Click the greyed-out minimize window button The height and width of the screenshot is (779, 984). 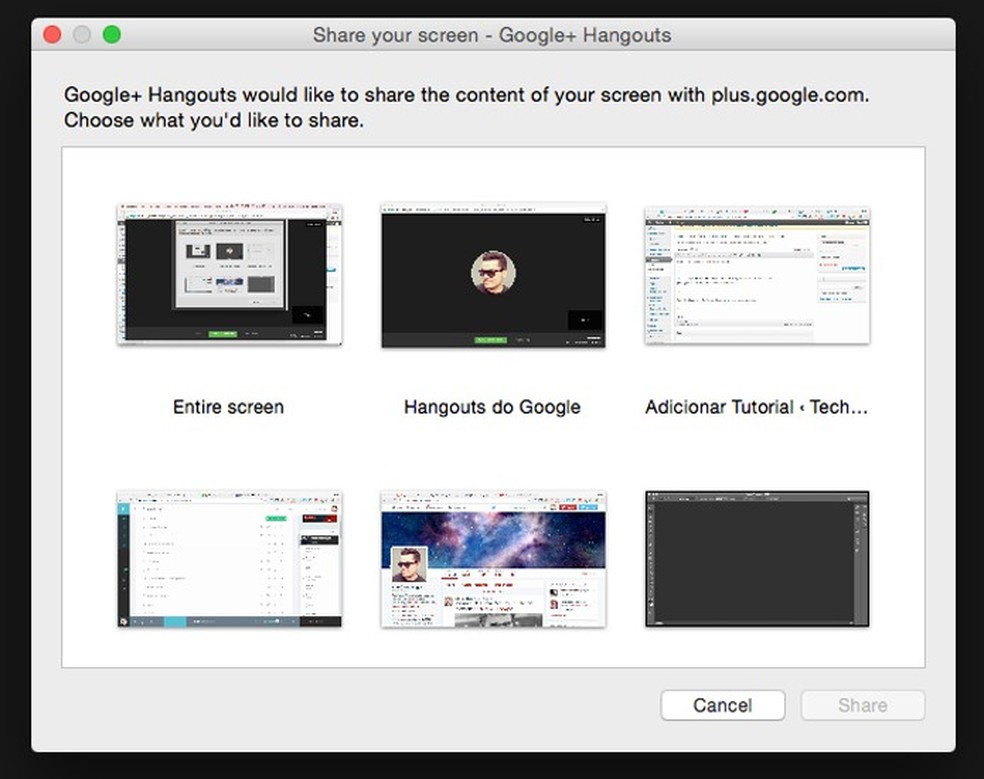tap(82, 35)
